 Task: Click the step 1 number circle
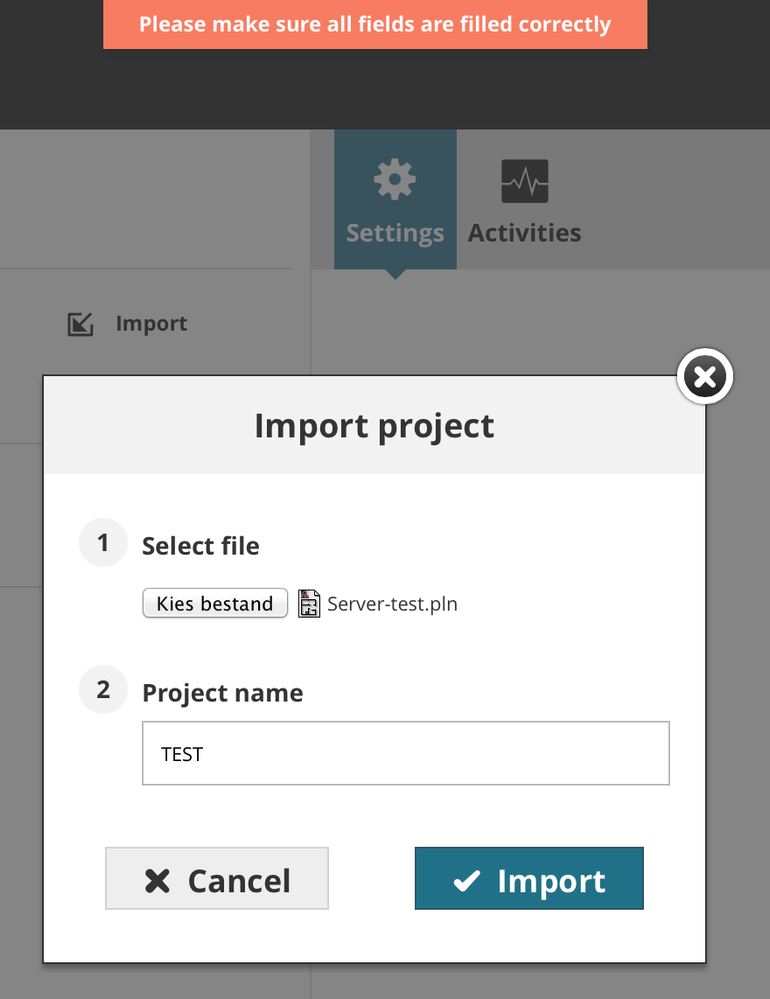pyautogui.click(x=103, y=543)
